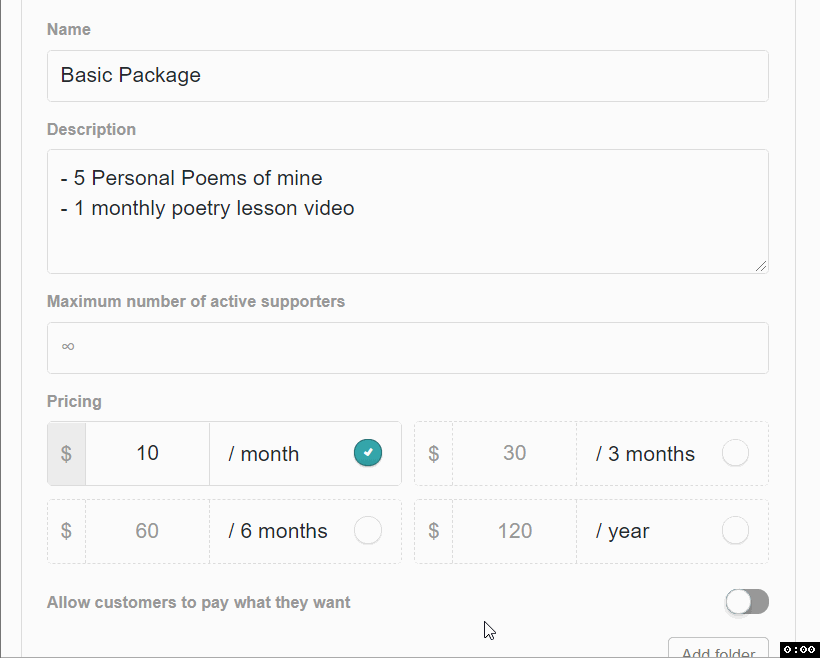820x658 pixels.
Task: Uncheck the selected monthly pricing checkmark
Action: 368,453
